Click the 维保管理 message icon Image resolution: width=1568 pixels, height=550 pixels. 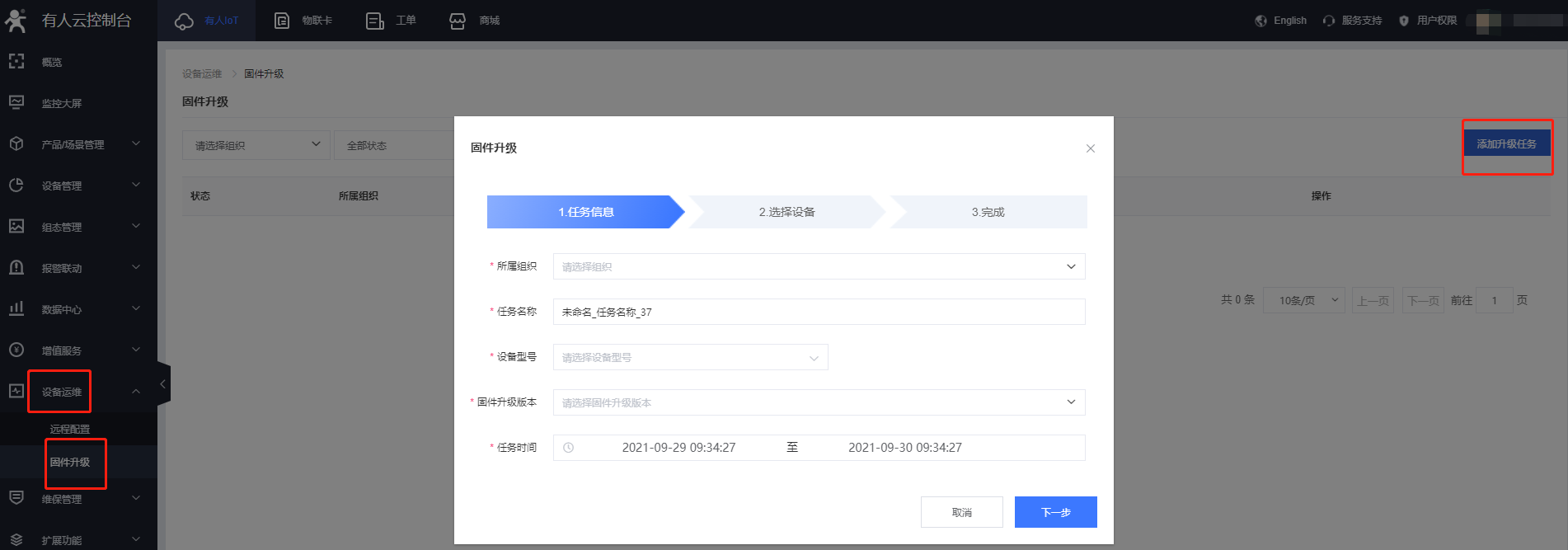[16, 497]
